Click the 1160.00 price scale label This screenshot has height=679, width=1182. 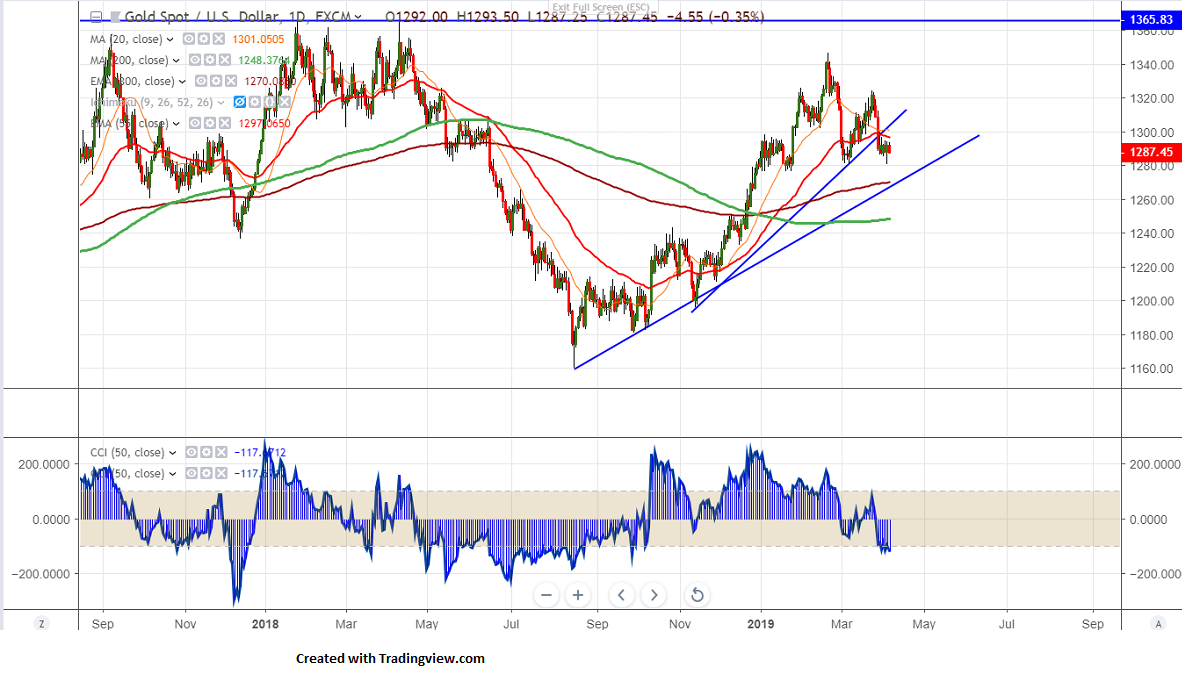pyautogui.click(x=1151, y=369)
